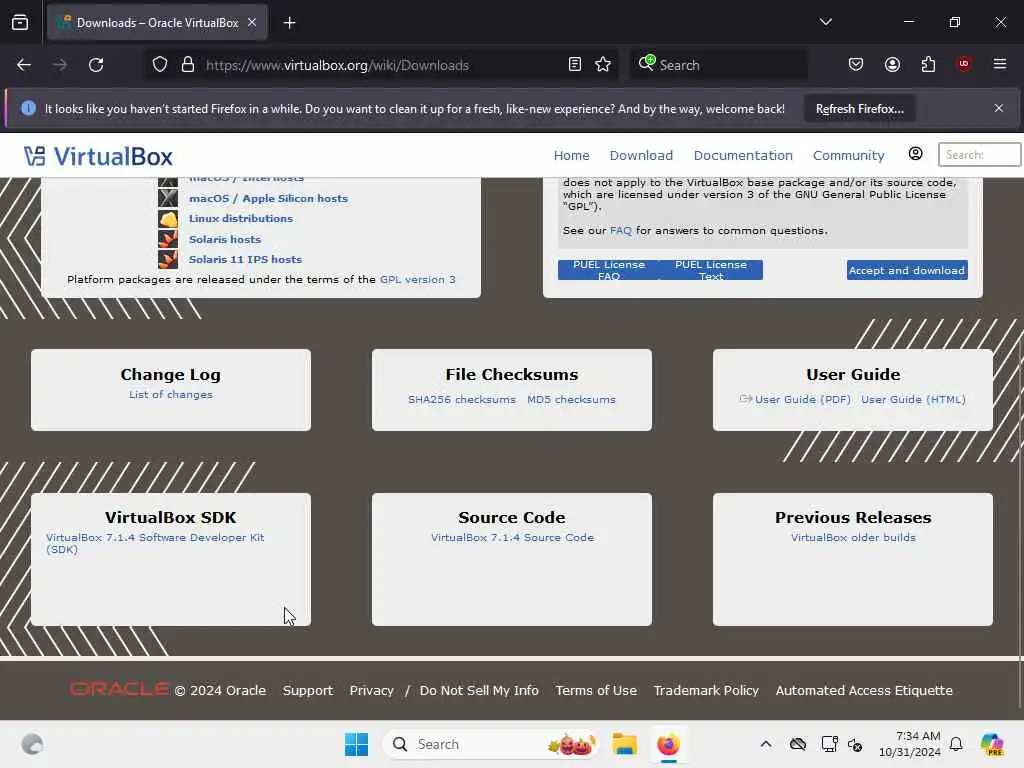Open a new tab with the plus icon
Viewport: 1024px width, 768px height.
(x=289, y=23)
